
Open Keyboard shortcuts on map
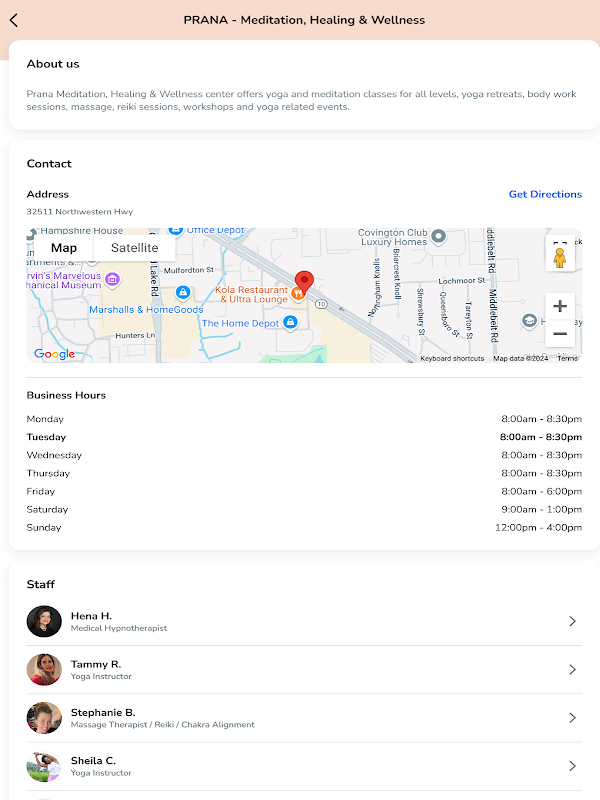pos(452,358)
